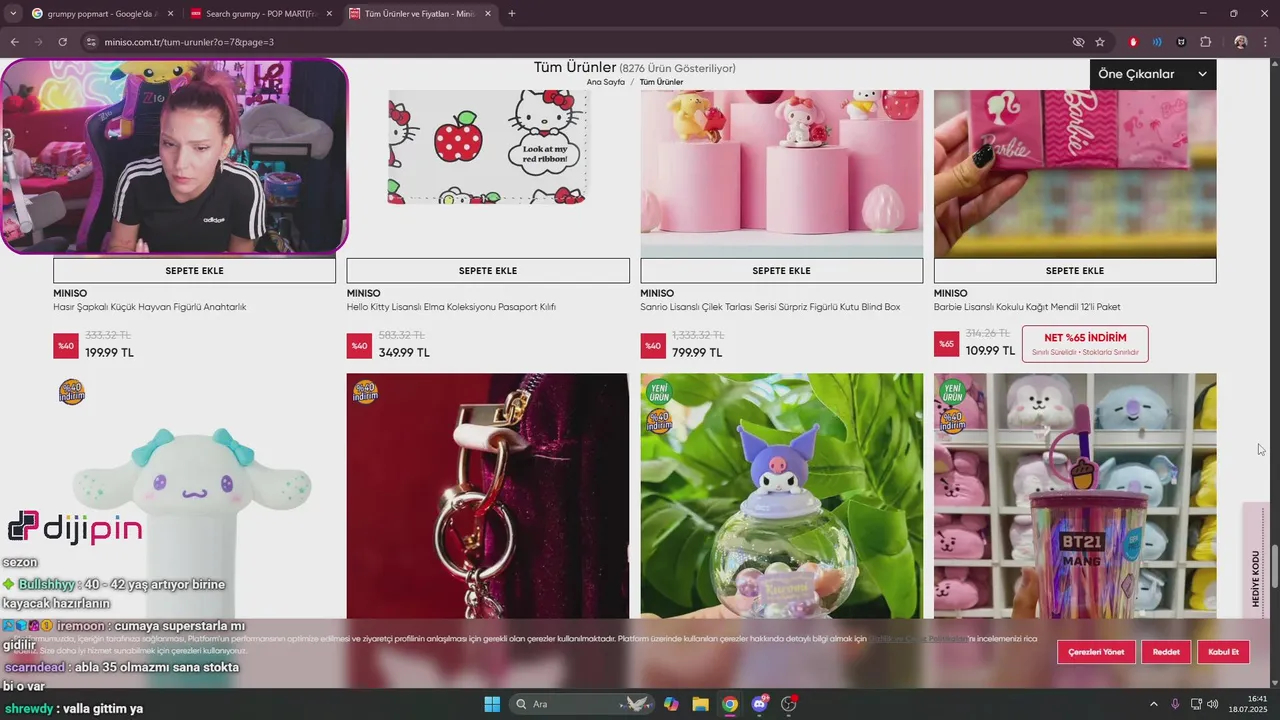Screen dimensions: 1280x720
Task: View site information icon in address bar
Action: (x=90, y=42)
